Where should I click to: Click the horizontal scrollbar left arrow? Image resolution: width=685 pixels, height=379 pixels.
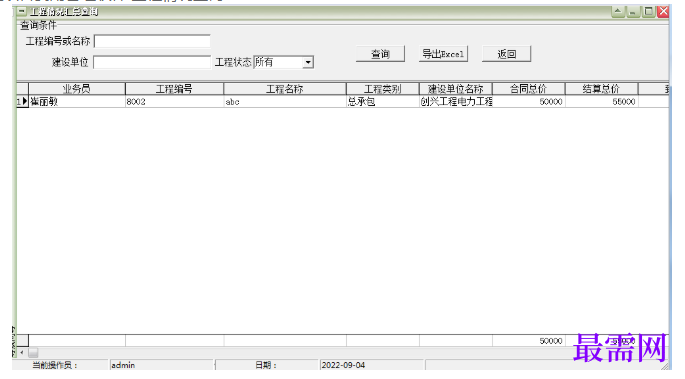point(21,352)
